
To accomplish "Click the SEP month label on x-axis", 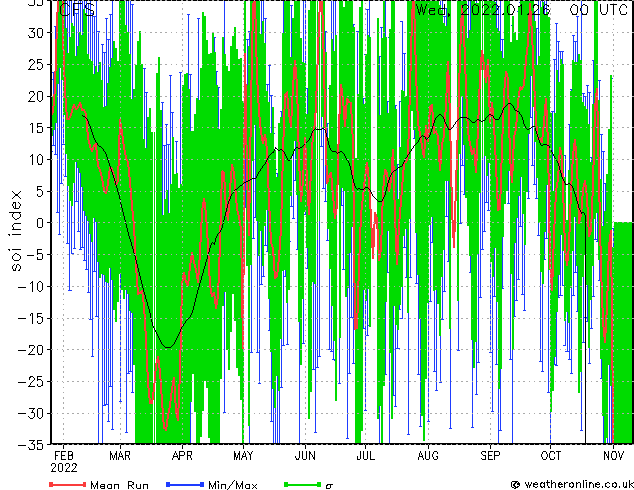I will 490,456.
